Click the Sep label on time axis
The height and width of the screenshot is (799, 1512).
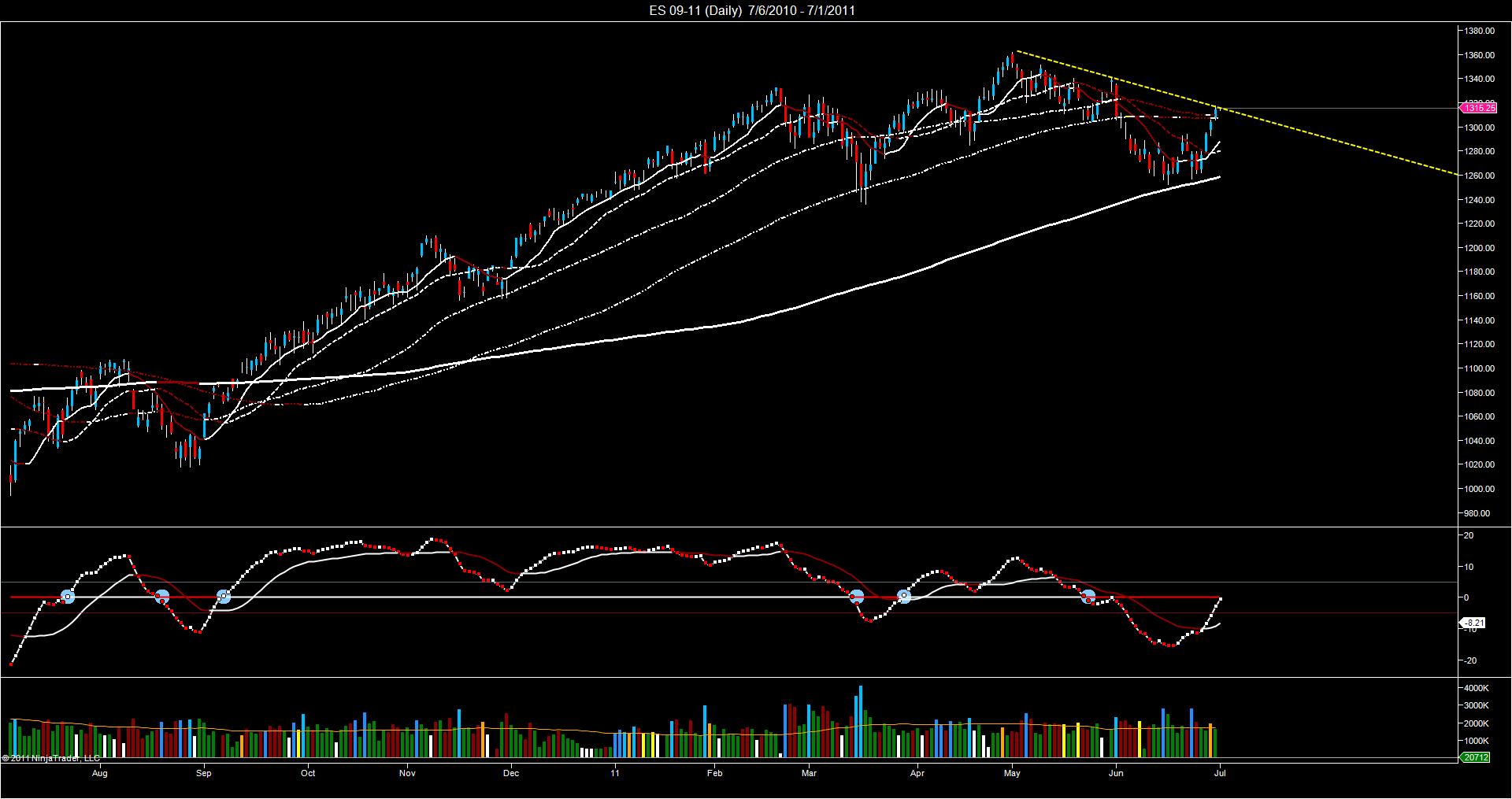204,773
